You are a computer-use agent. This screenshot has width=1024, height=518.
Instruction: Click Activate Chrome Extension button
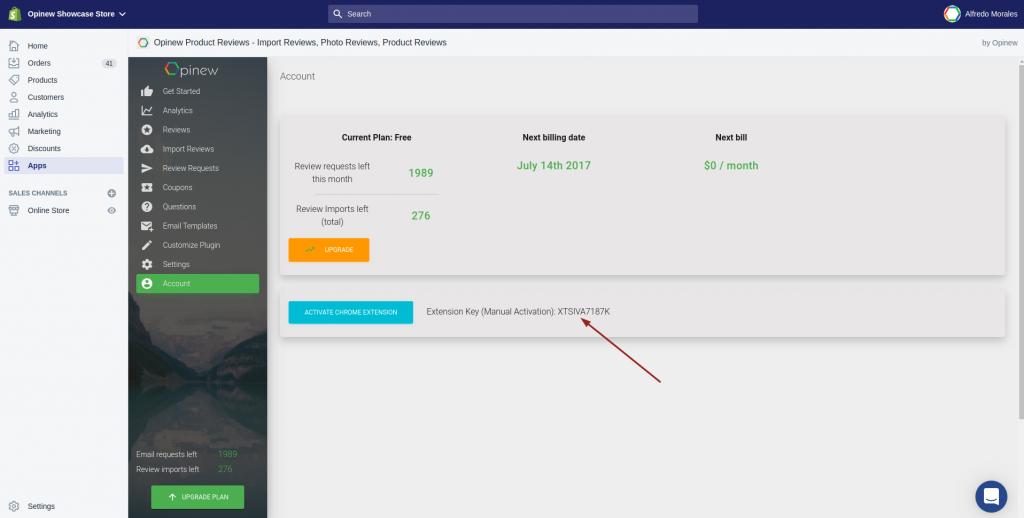351,312
